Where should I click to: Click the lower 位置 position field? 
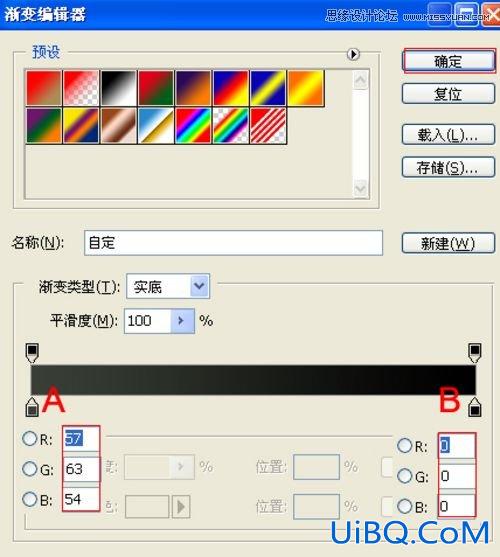coord(316,507)
